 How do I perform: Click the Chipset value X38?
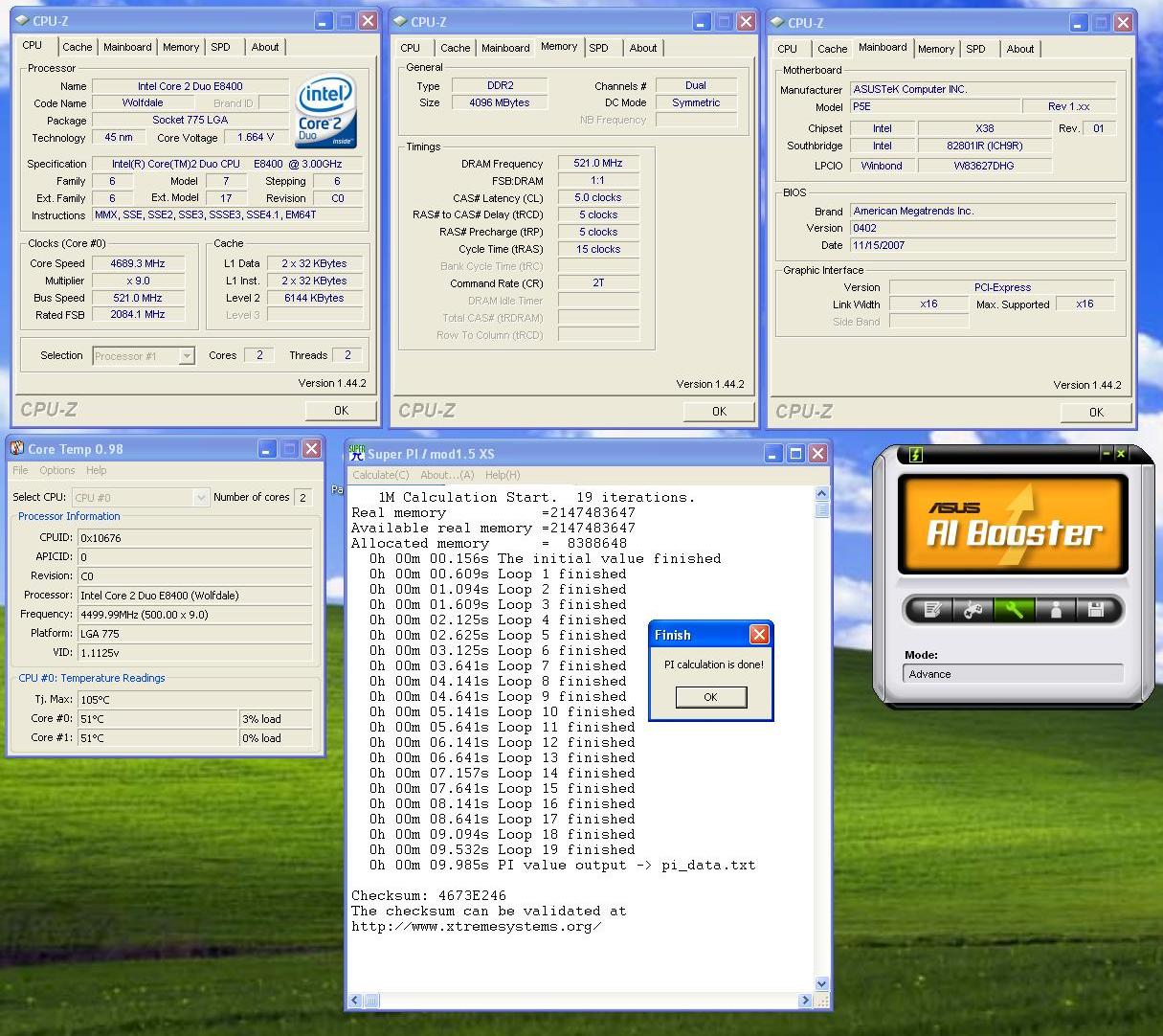pos(985,128)
